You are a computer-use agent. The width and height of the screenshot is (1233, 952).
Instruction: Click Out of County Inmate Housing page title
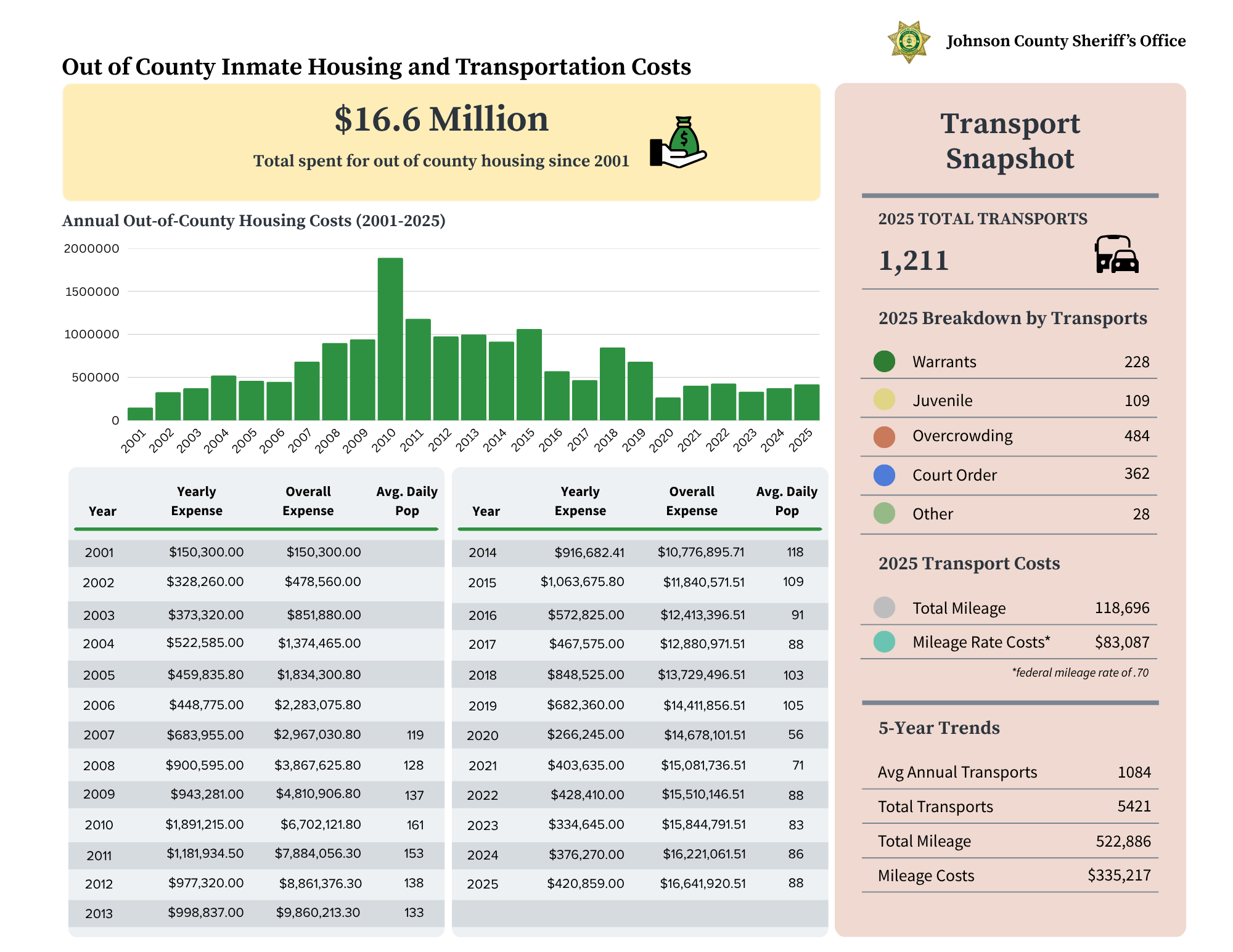377,67
